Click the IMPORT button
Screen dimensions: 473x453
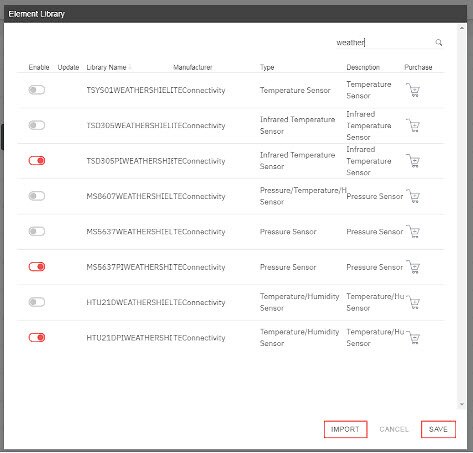click(346, 429)
